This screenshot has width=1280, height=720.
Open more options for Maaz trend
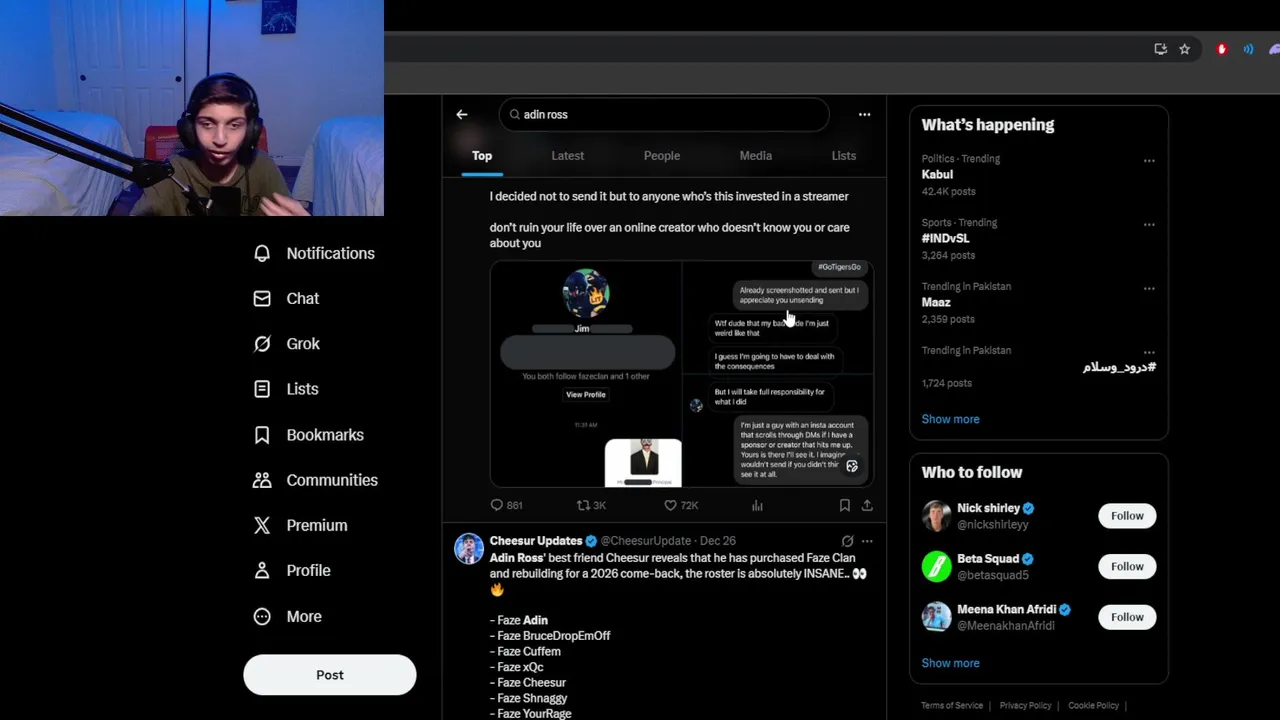coord(1149,288)
